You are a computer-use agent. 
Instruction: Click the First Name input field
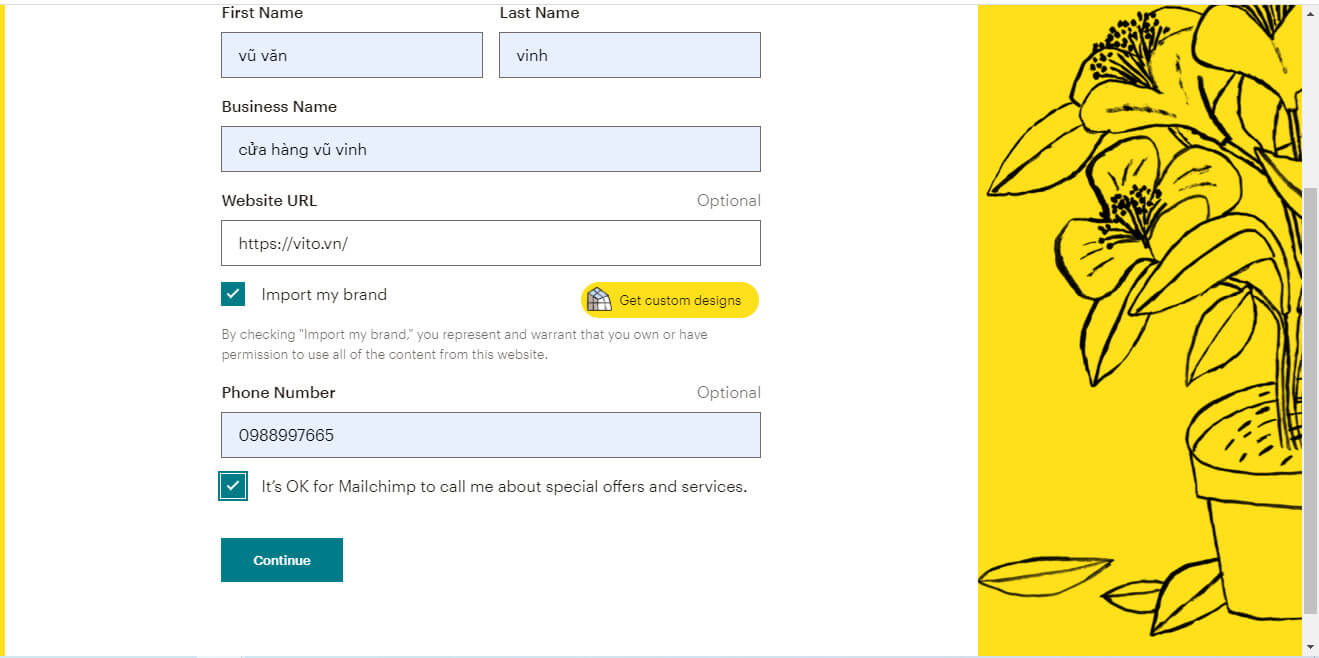[351, 55]
